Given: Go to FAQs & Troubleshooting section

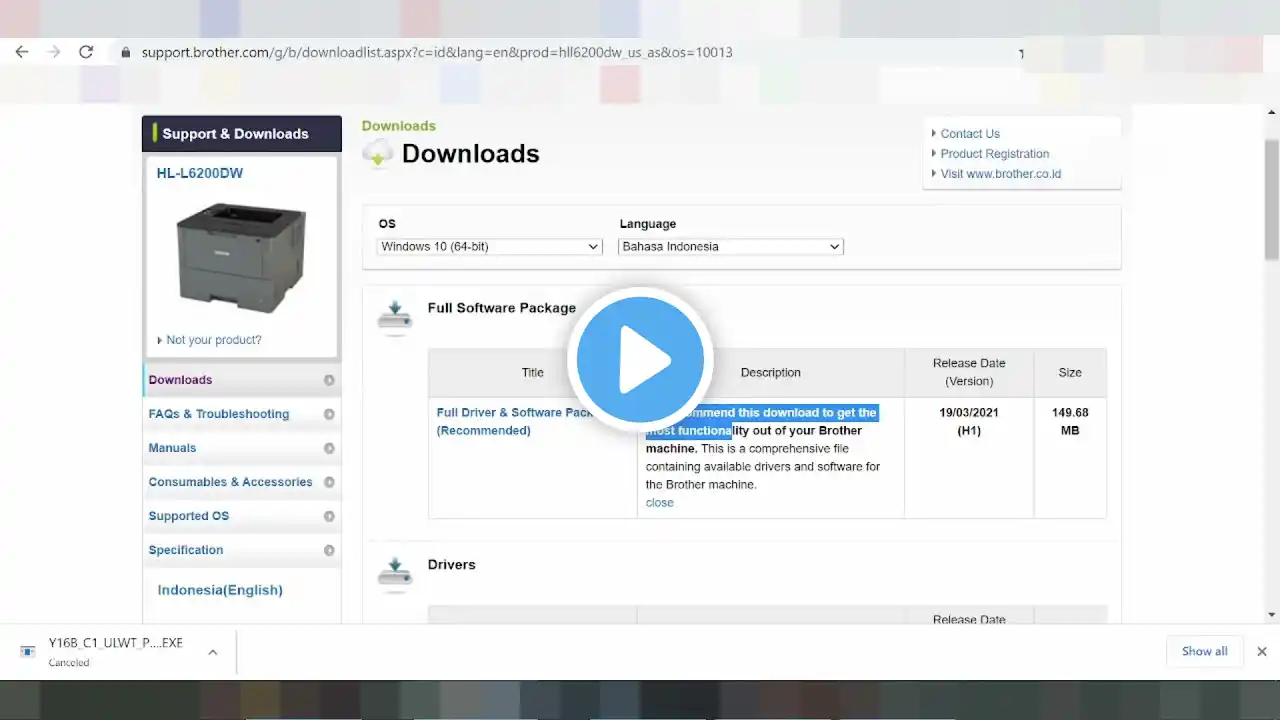Looking at the screenshot, I should 241,414.
